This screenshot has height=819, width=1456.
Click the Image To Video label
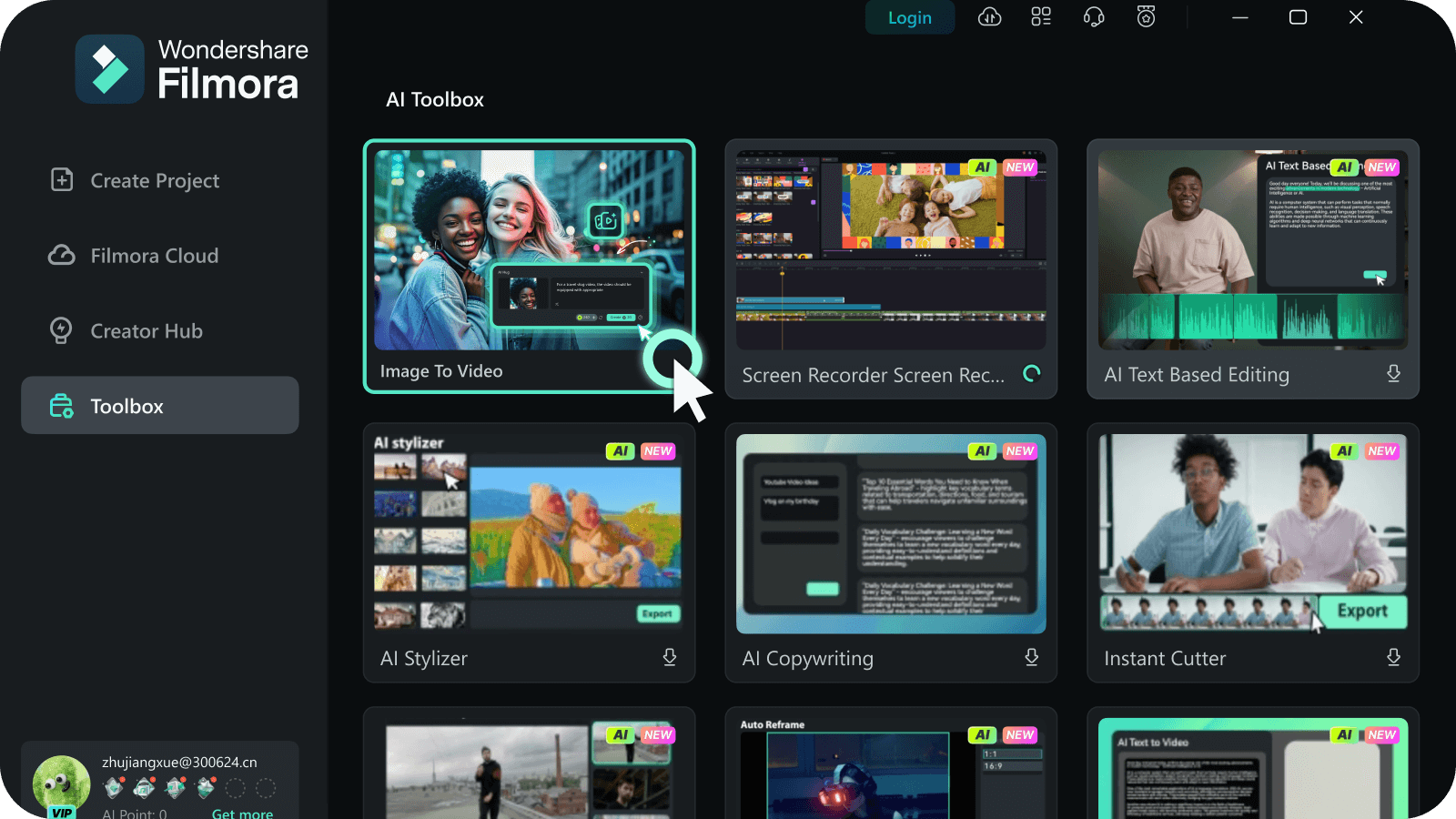click(x=441, y=371)
